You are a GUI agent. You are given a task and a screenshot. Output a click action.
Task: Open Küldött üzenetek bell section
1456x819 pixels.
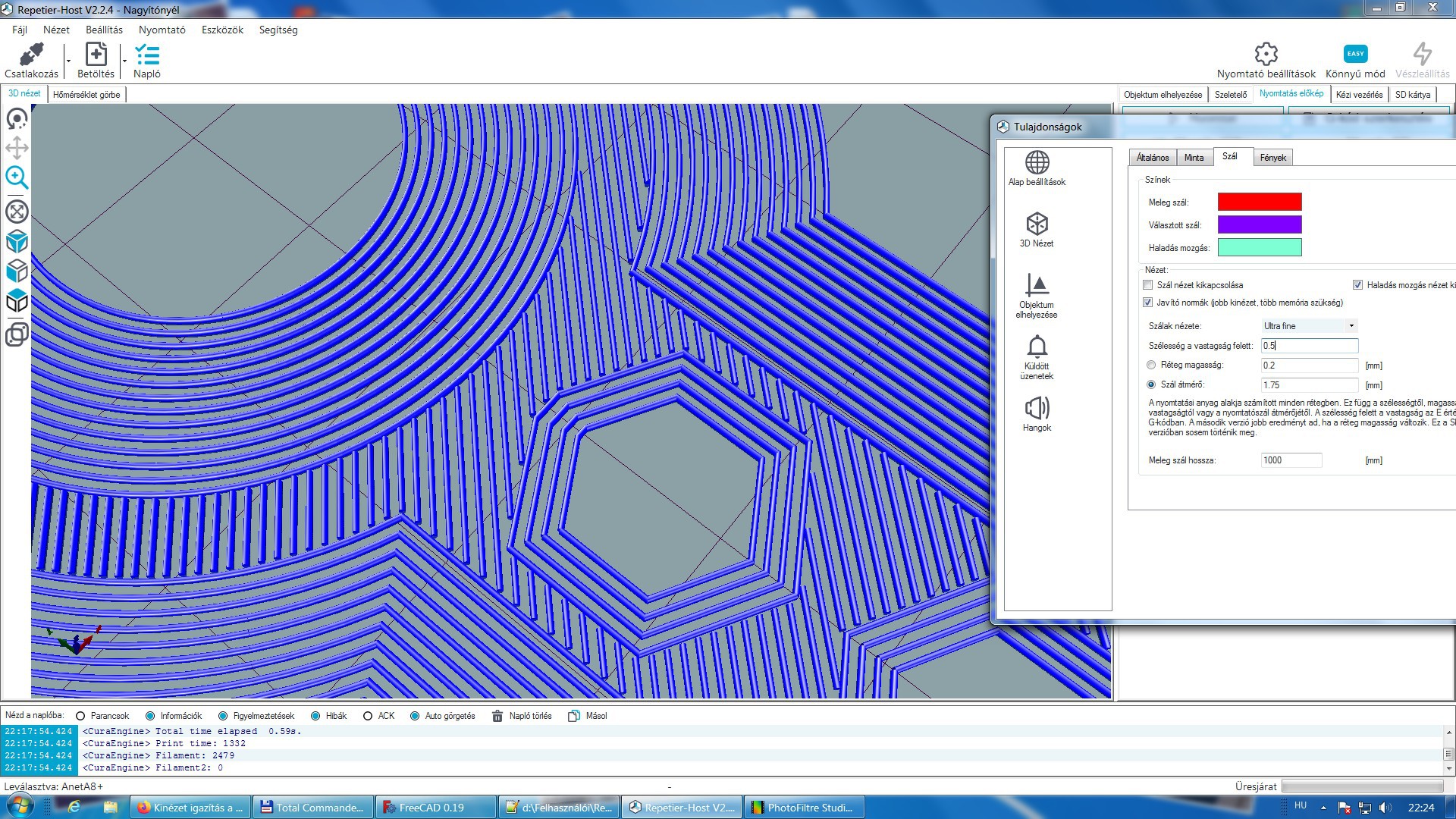(x=1037, y=356)
